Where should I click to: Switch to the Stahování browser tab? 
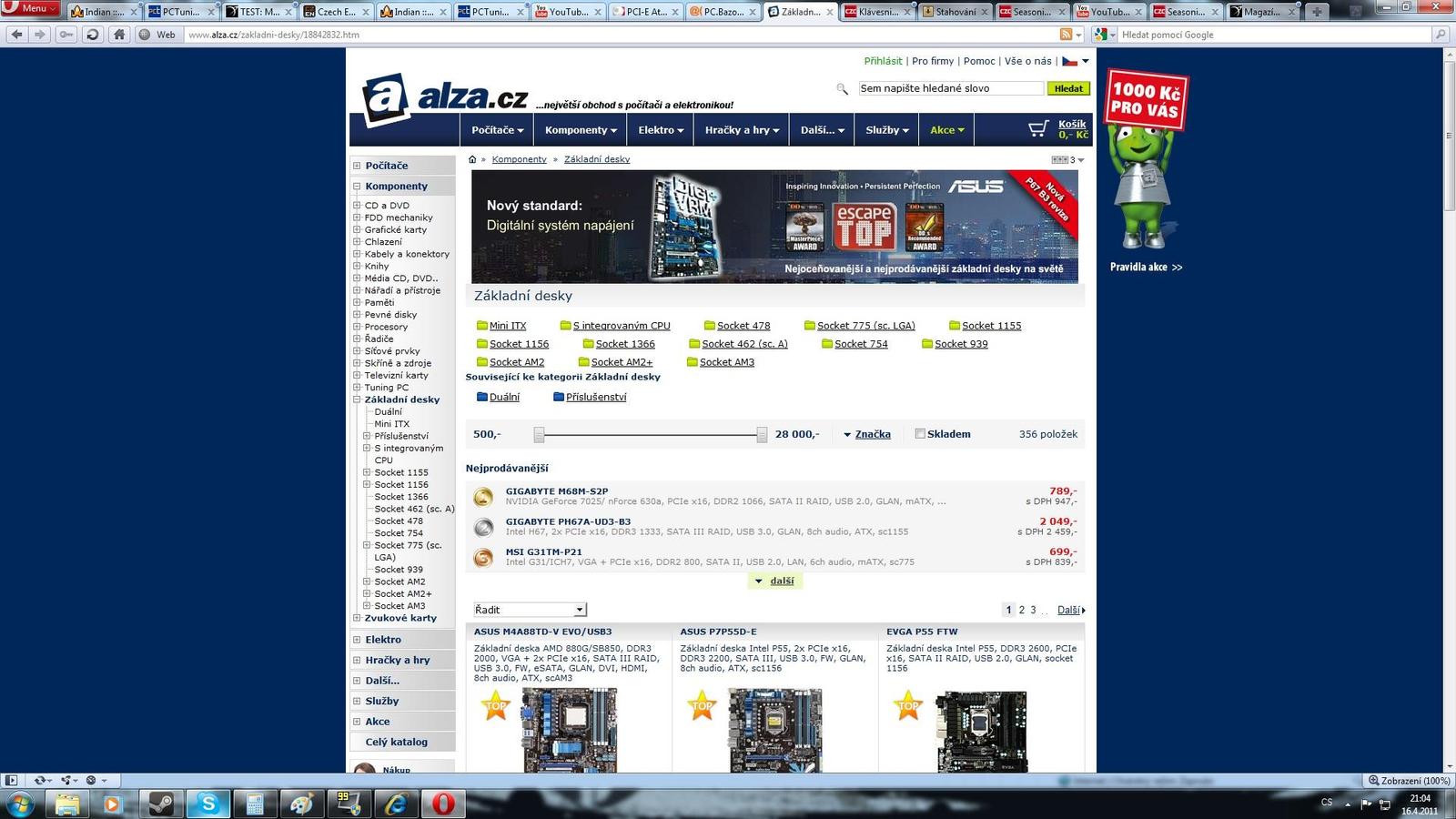[x=955, y=12]
